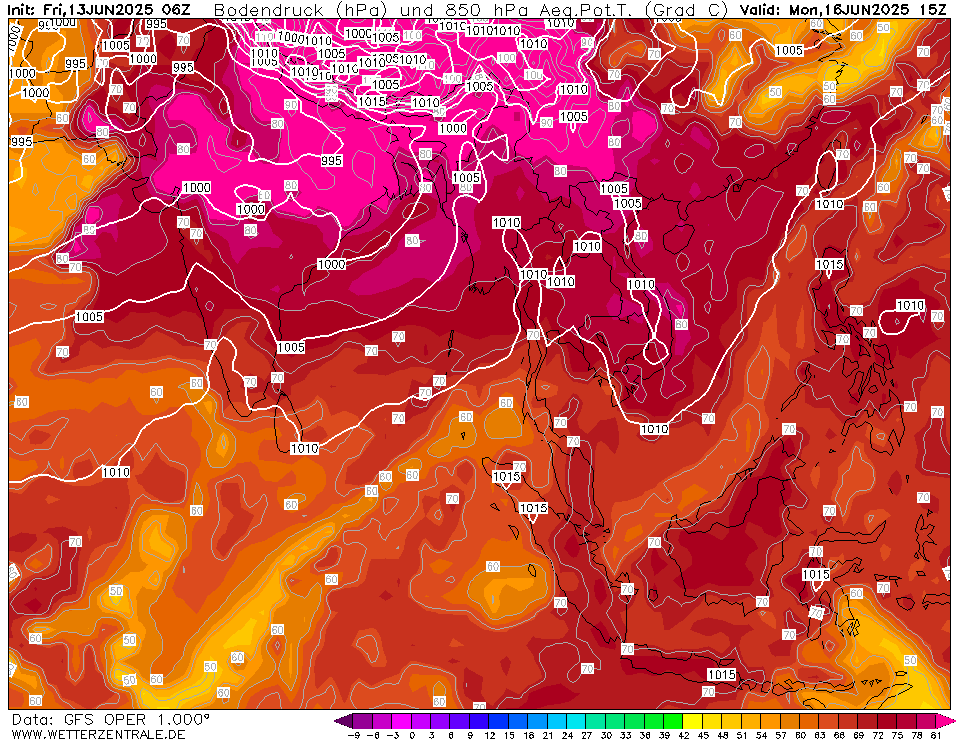Click the '66' value on the color scale
The width and height of the screenshot is (959, 741).
[839, 735]
